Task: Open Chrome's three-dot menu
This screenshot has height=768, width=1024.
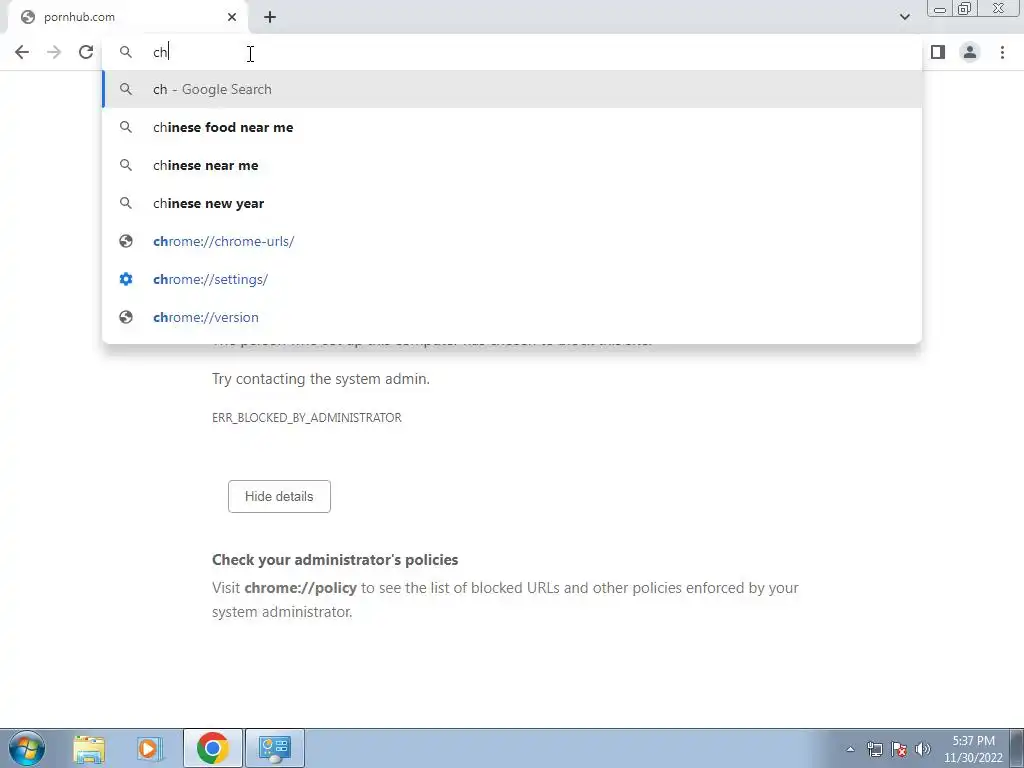Action: coord(1002,52)
